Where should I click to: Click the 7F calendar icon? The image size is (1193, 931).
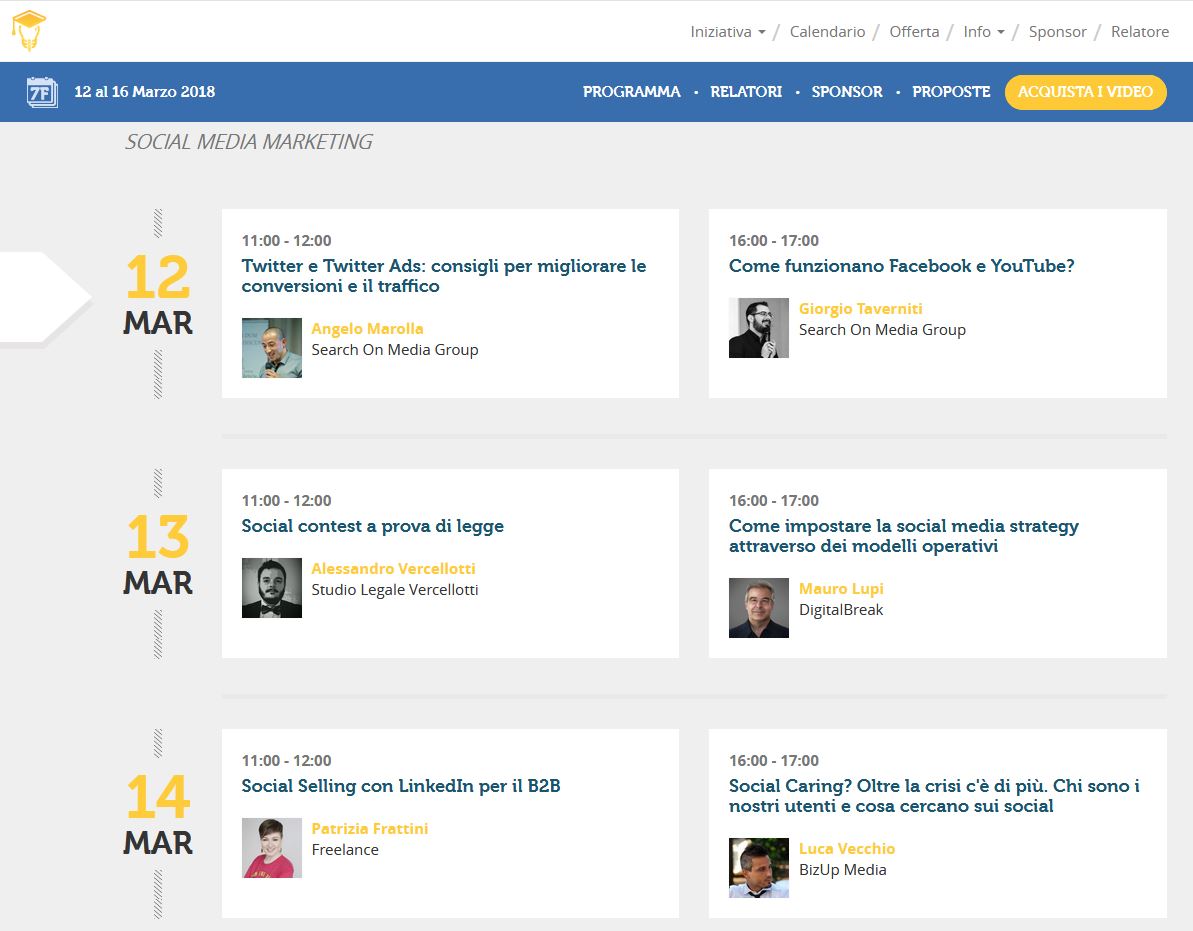[42, 92]
